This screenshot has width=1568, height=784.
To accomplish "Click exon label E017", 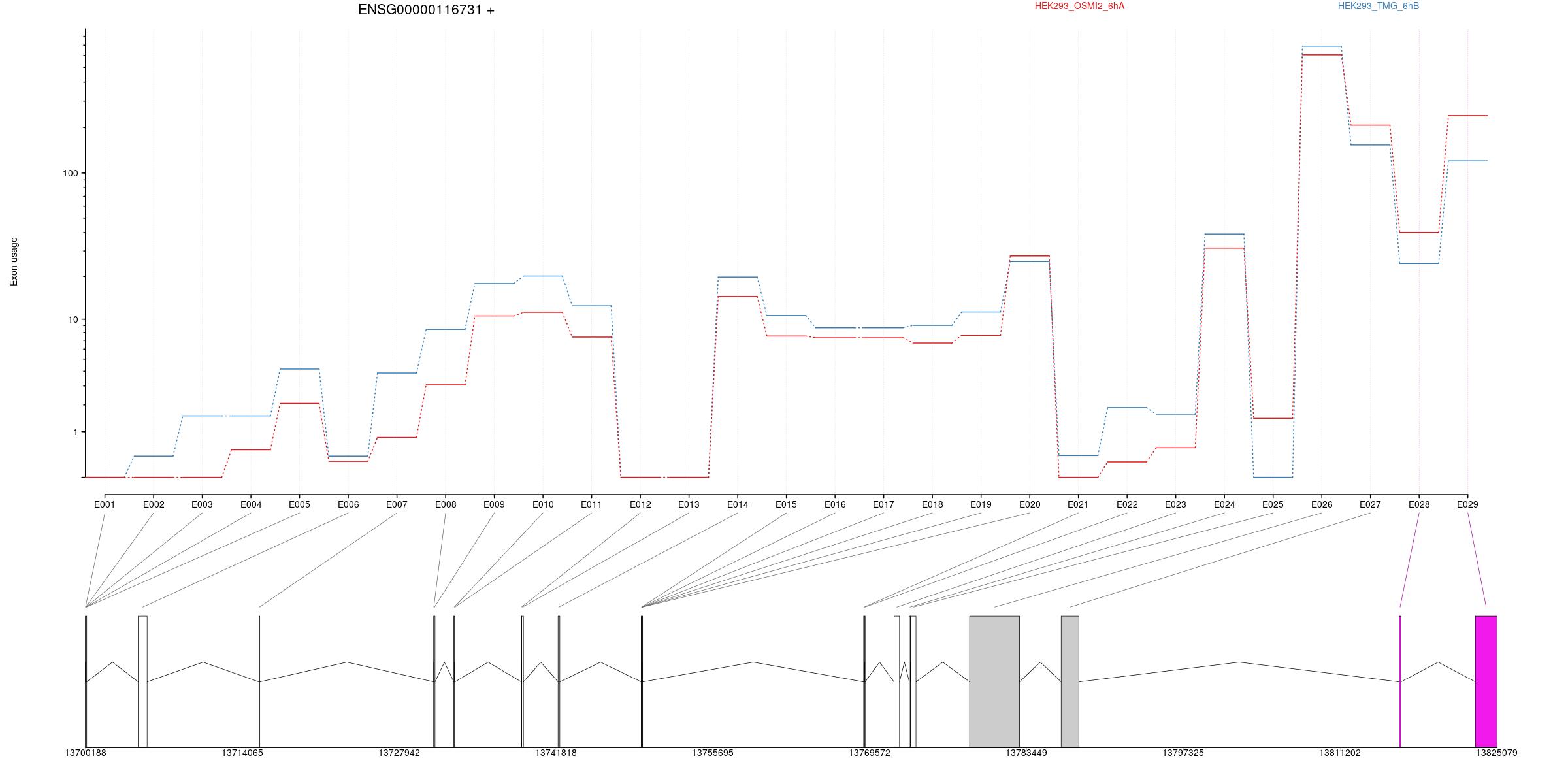I will (x=883, y=504).
